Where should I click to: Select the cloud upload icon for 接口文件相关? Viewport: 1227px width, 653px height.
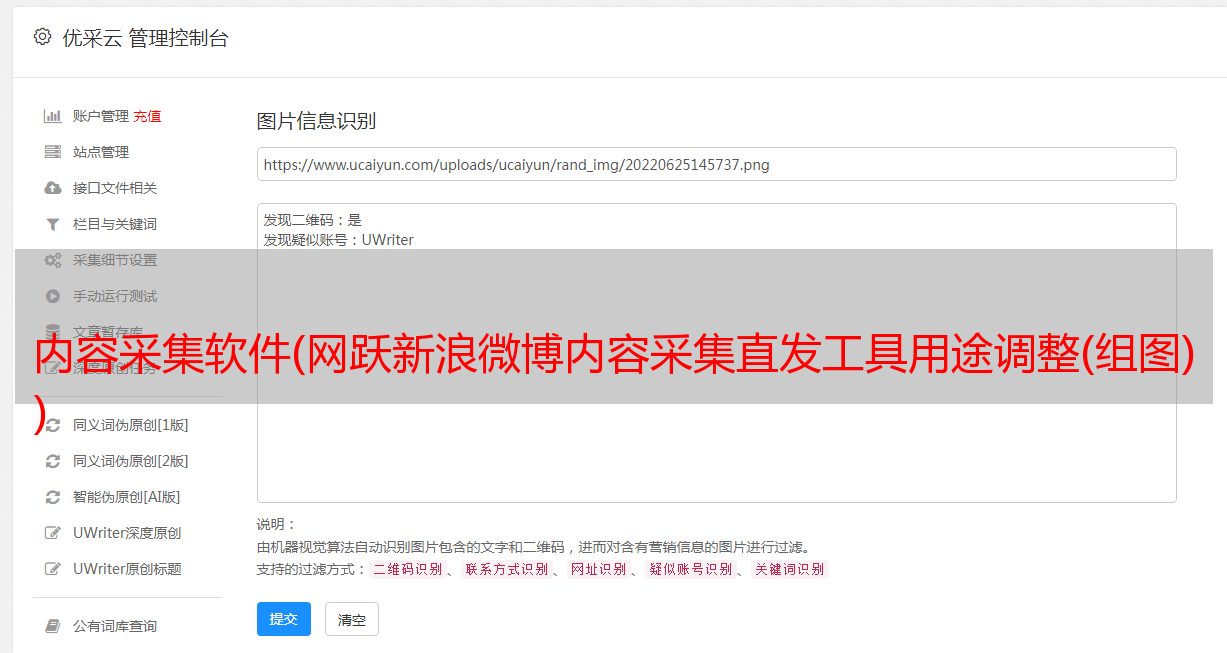pos(53,188)
